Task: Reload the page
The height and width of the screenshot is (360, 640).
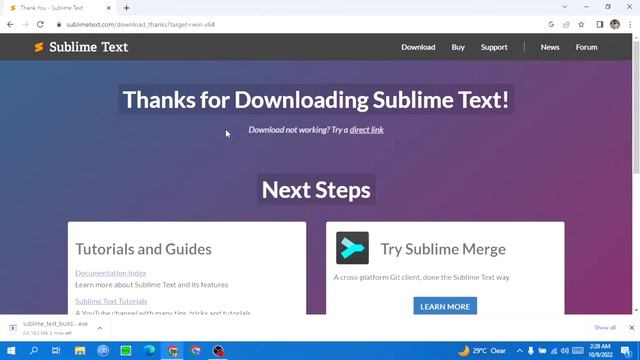Action: pos(40,24)
